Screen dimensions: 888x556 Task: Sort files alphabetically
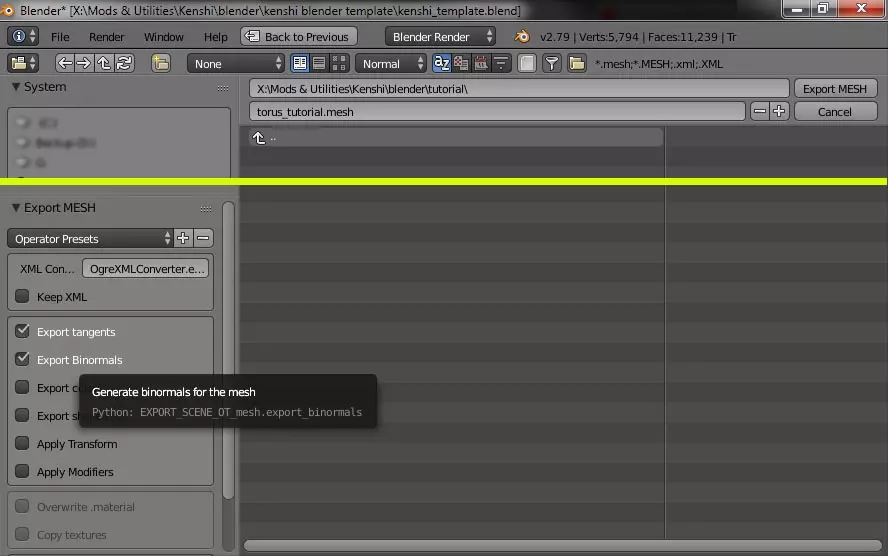[441, 63]
